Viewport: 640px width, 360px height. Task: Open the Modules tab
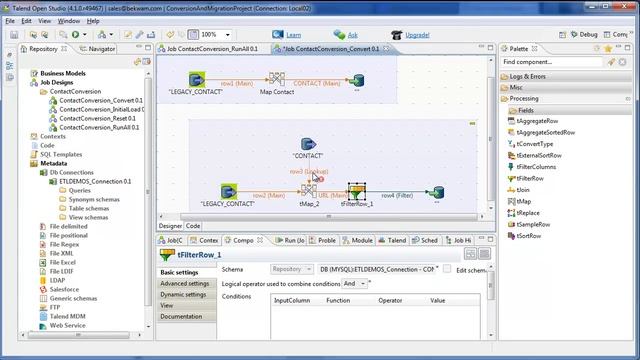point(357,240)
